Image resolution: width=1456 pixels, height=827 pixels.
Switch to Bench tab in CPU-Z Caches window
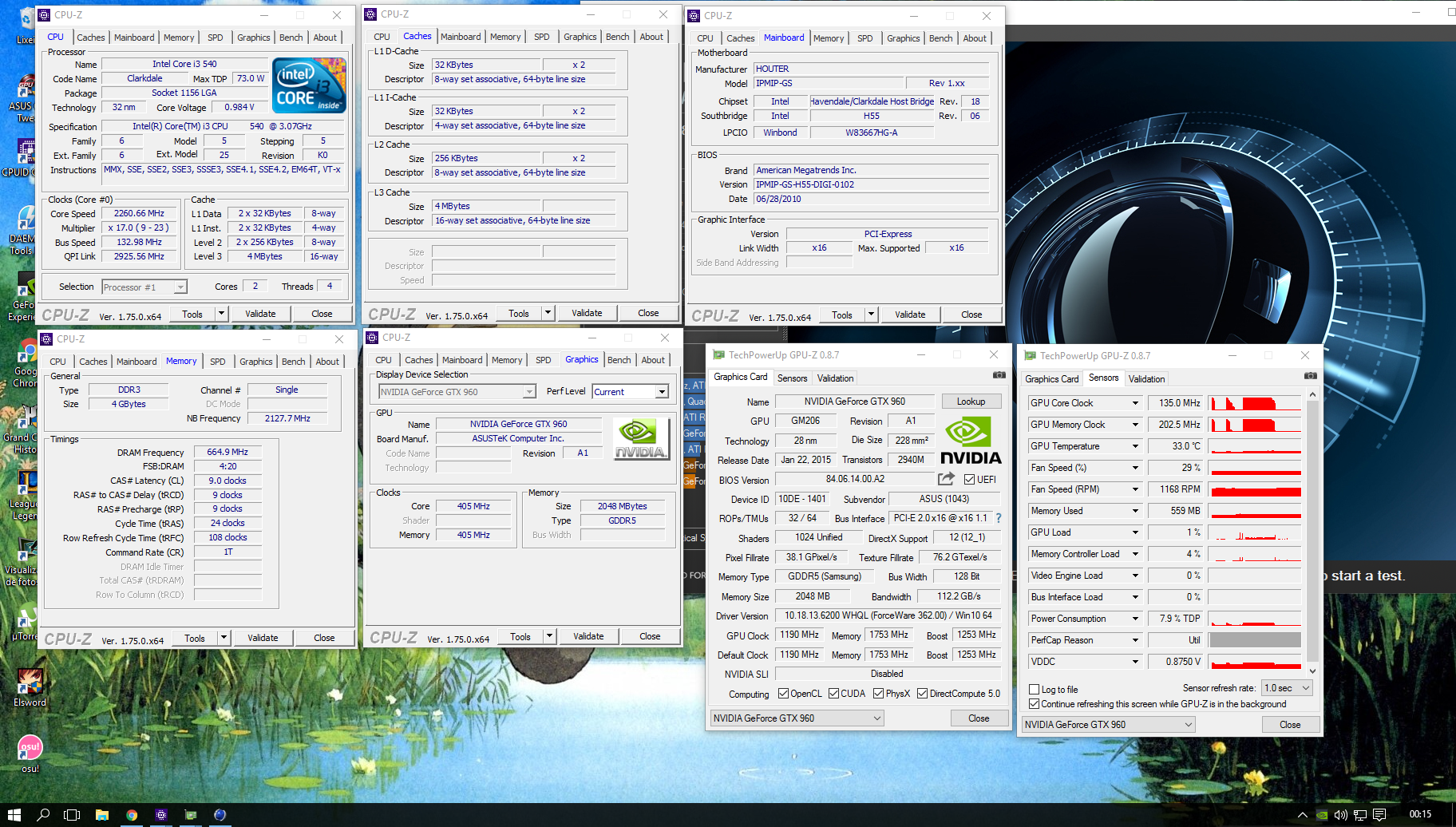point(617,37)
